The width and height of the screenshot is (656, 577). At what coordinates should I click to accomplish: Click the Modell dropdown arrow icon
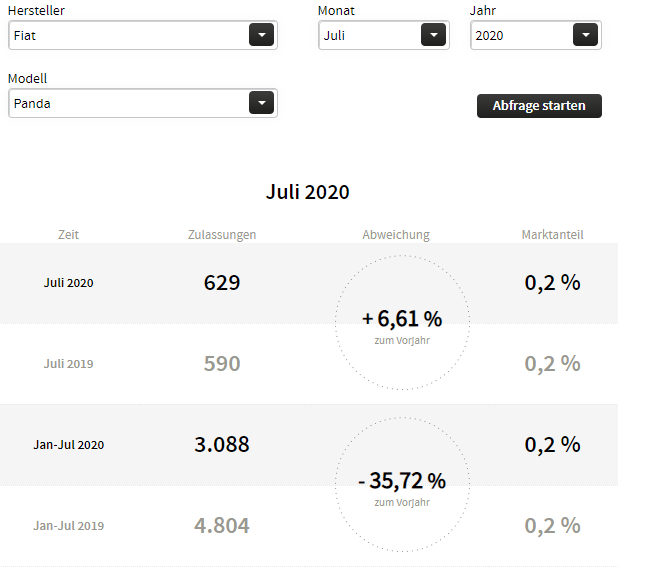click(261, 103)
